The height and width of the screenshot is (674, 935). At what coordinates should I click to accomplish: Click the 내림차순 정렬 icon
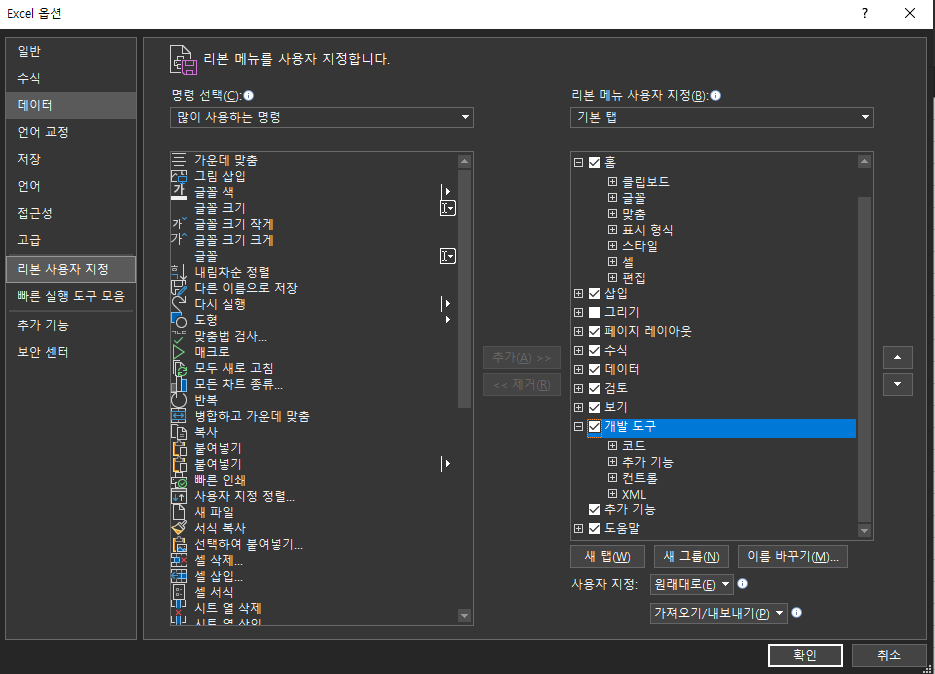[179, 272]
